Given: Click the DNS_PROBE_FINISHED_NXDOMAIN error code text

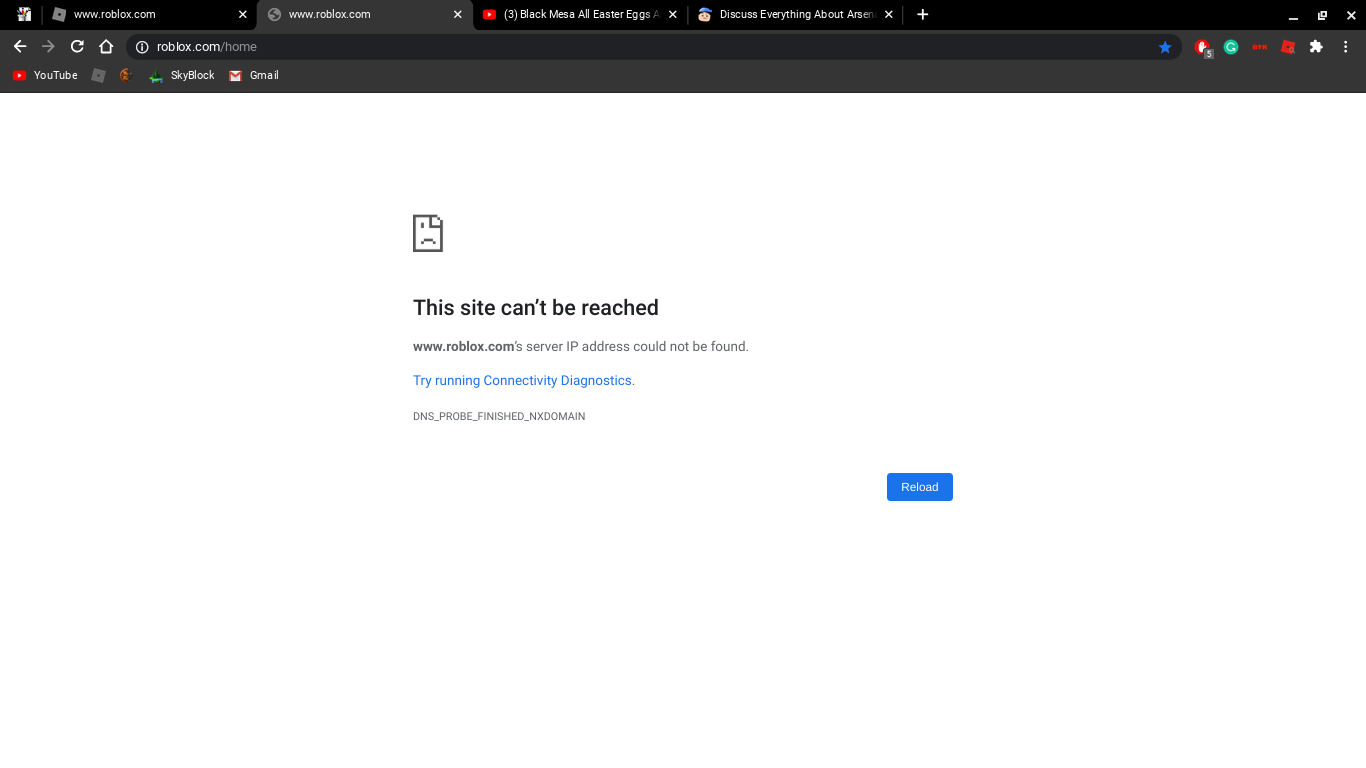Looking at the screenshot, I should pyautogui.click(x=499, y=416).
